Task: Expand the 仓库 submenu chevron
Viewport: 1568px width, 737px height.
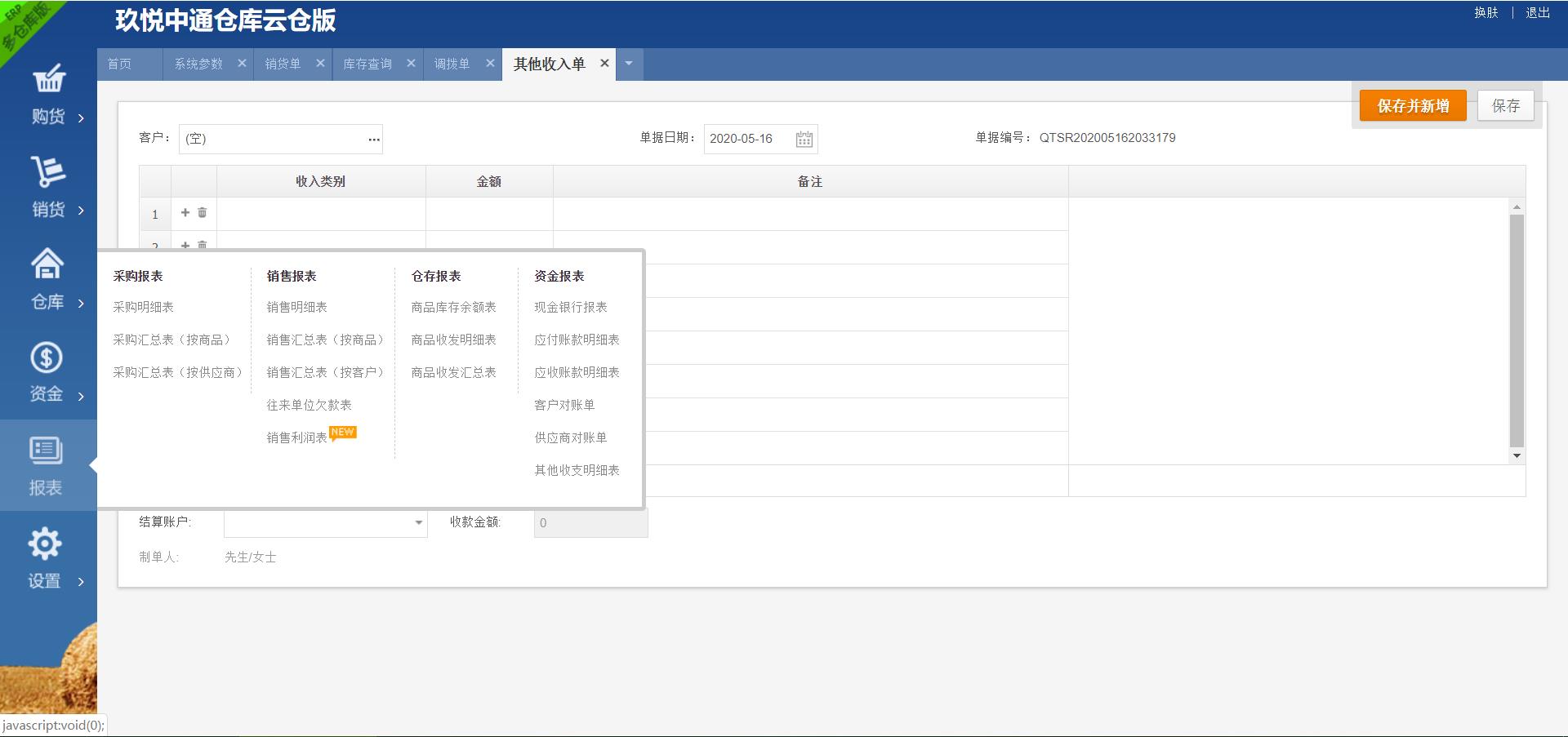Action: pyautogui.click(x=81, y=304)
